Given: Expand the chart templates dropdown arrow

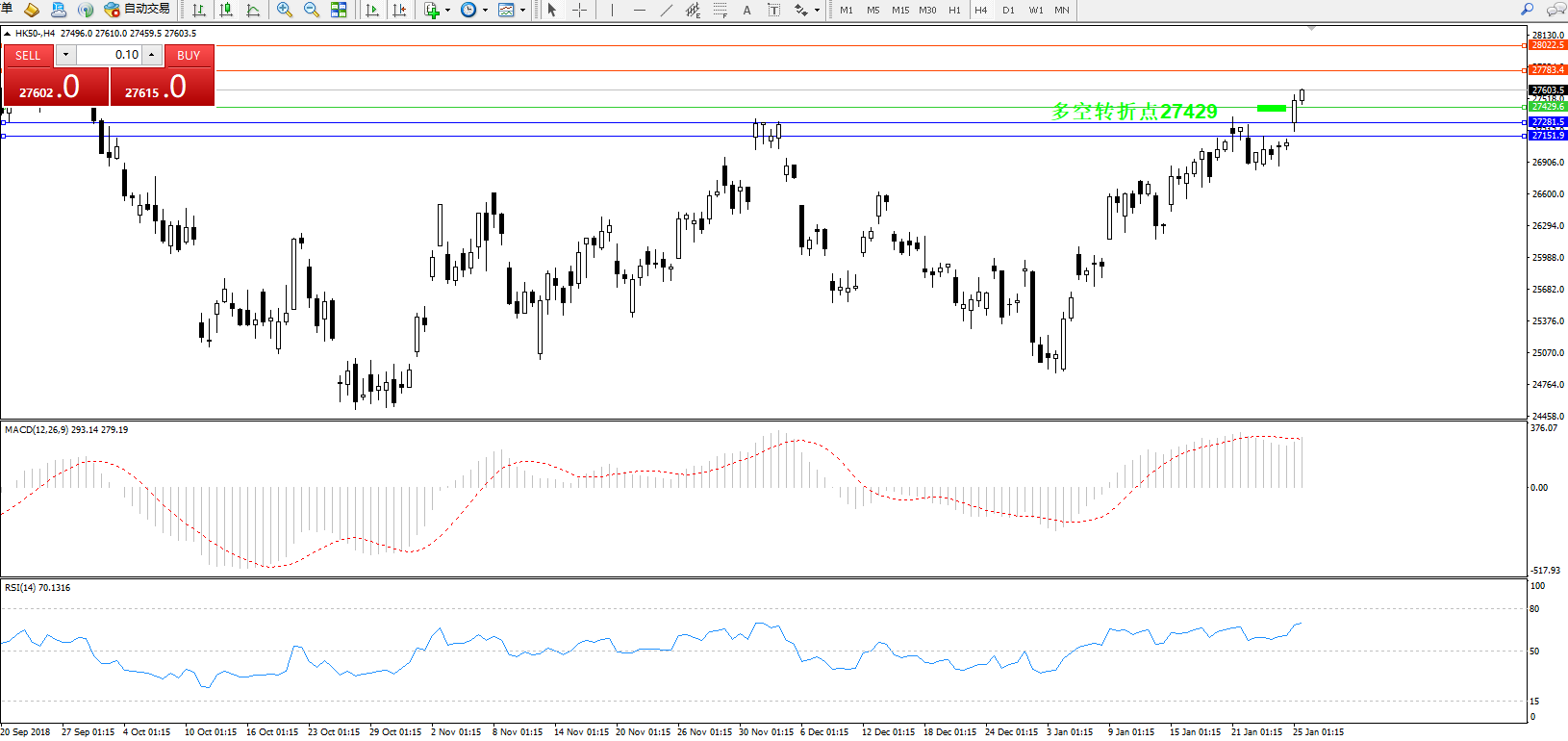Looking at the screenshot, I should click(522, 11).
